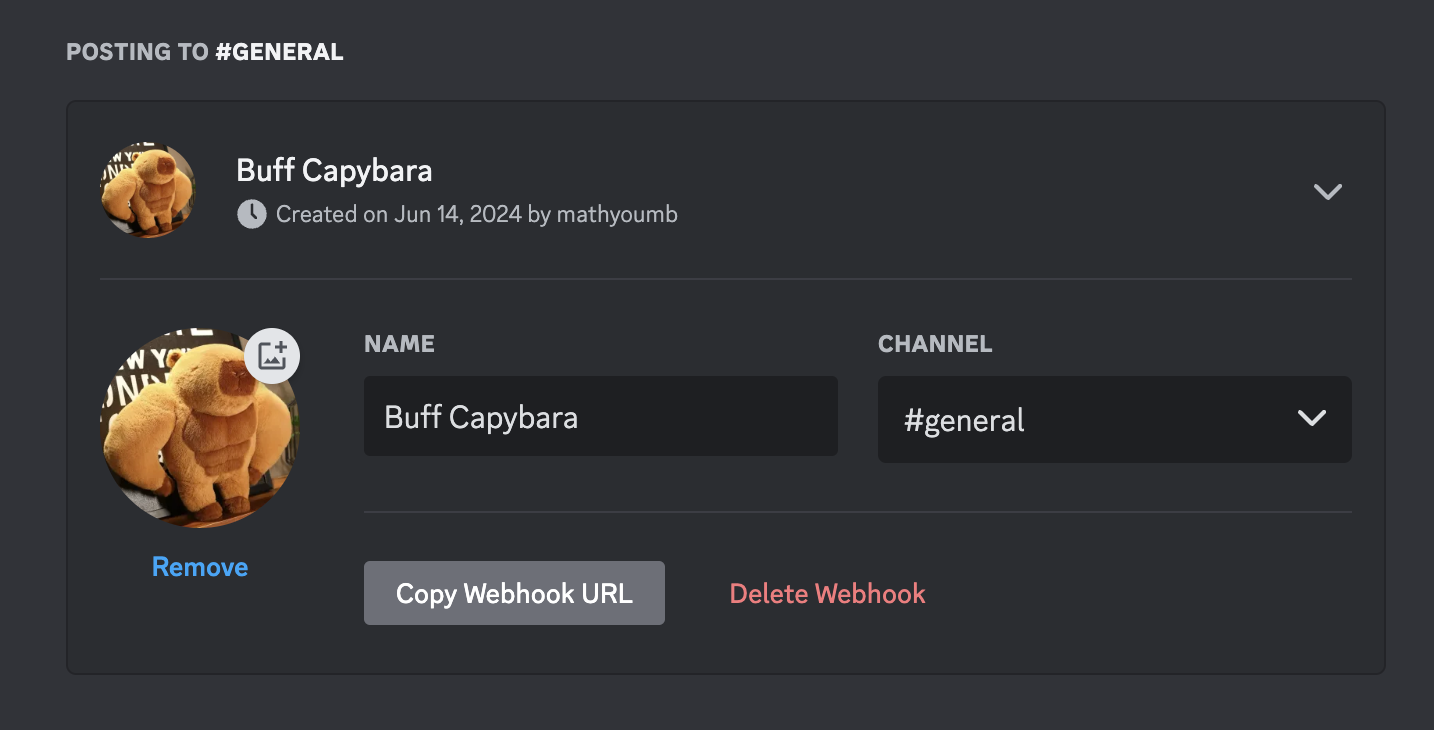Viewport: 1434px width, 730px height.
Task: Click the NAME field label
Action: [399, 344]
